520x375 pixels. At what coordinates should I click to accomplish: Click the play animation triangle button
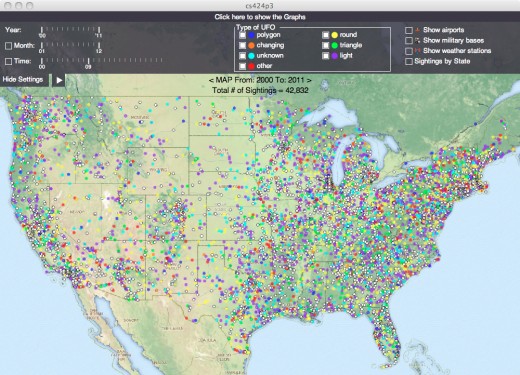pos(59,80)
